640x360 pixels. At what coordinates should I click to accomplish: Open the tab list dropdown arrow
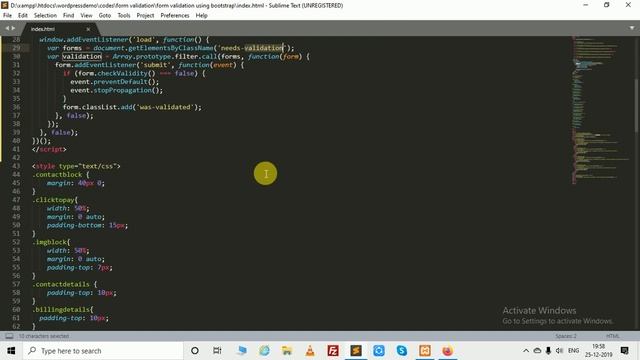pos(632,28)
